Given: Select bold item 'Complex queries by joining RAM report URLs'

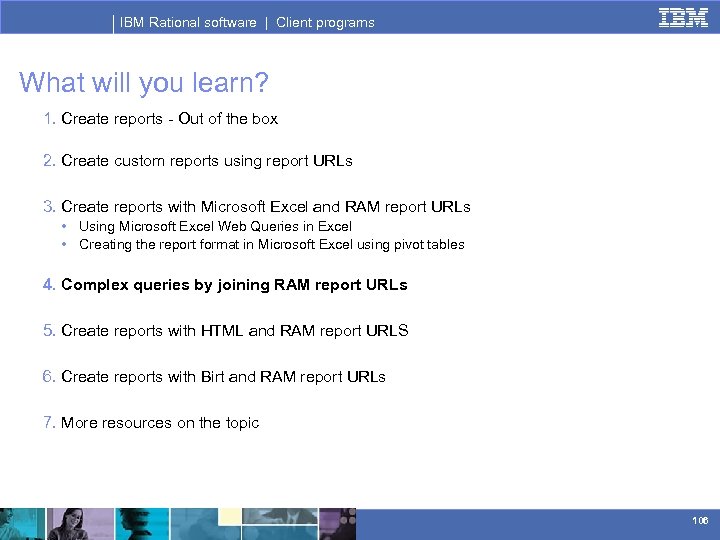Looking at the screenshot, I should [234, 285].
